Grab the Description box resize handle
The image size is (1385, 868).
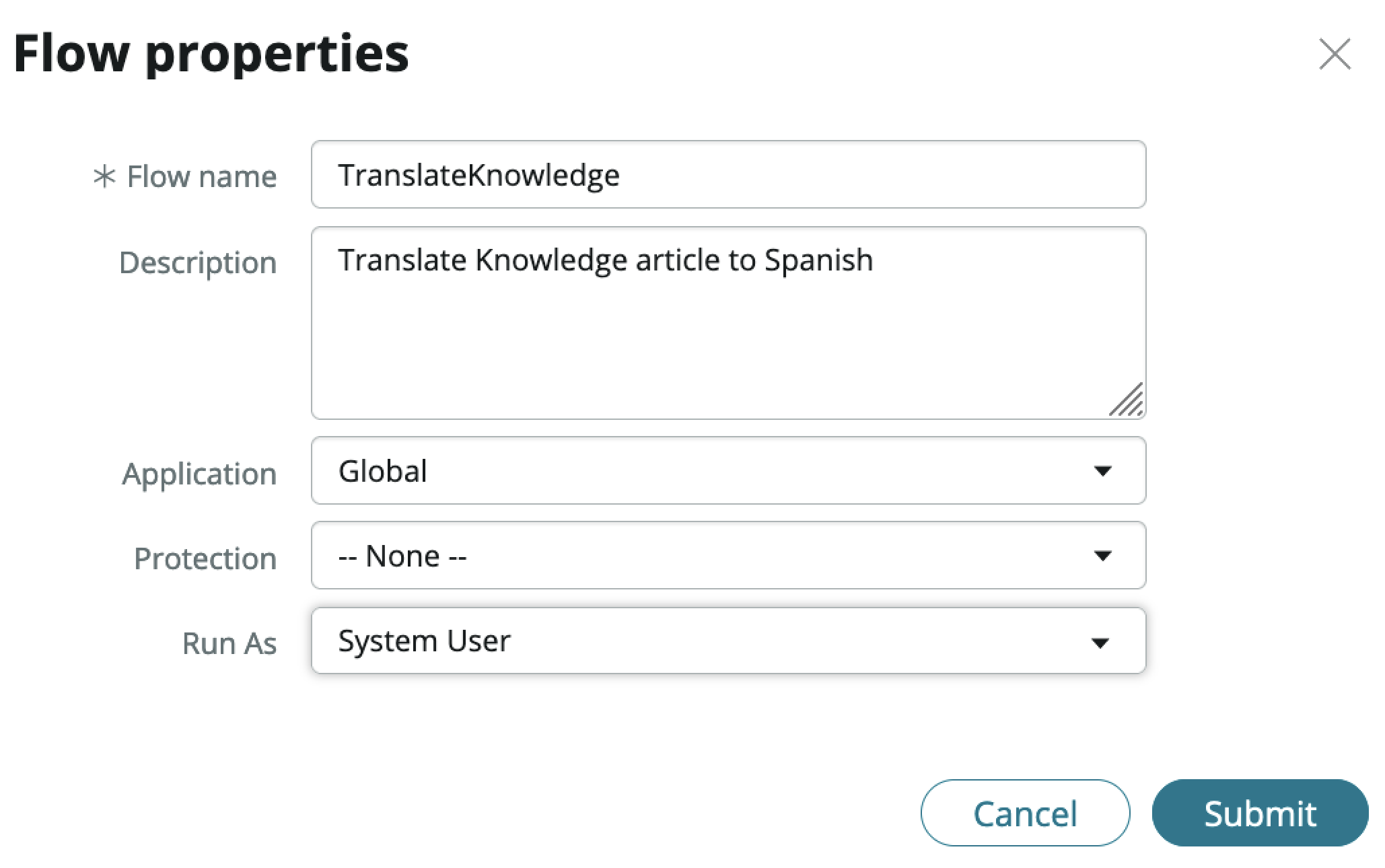coord(1127,400)
